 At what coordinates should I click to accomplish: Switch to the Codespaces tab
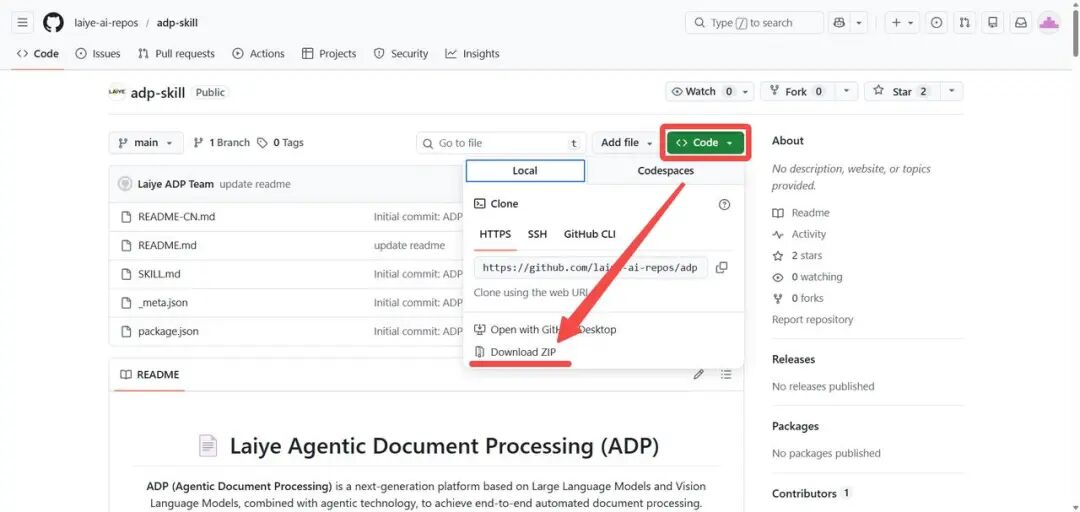point(665,171)
